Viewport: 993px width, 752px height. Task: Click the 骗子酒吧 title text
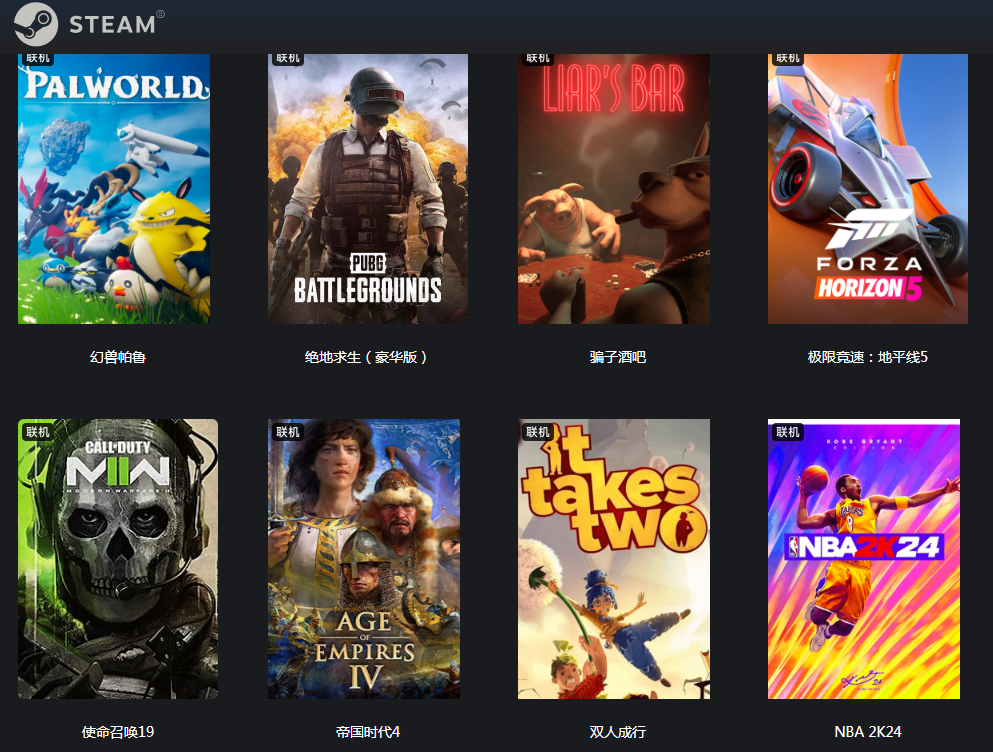617,357
